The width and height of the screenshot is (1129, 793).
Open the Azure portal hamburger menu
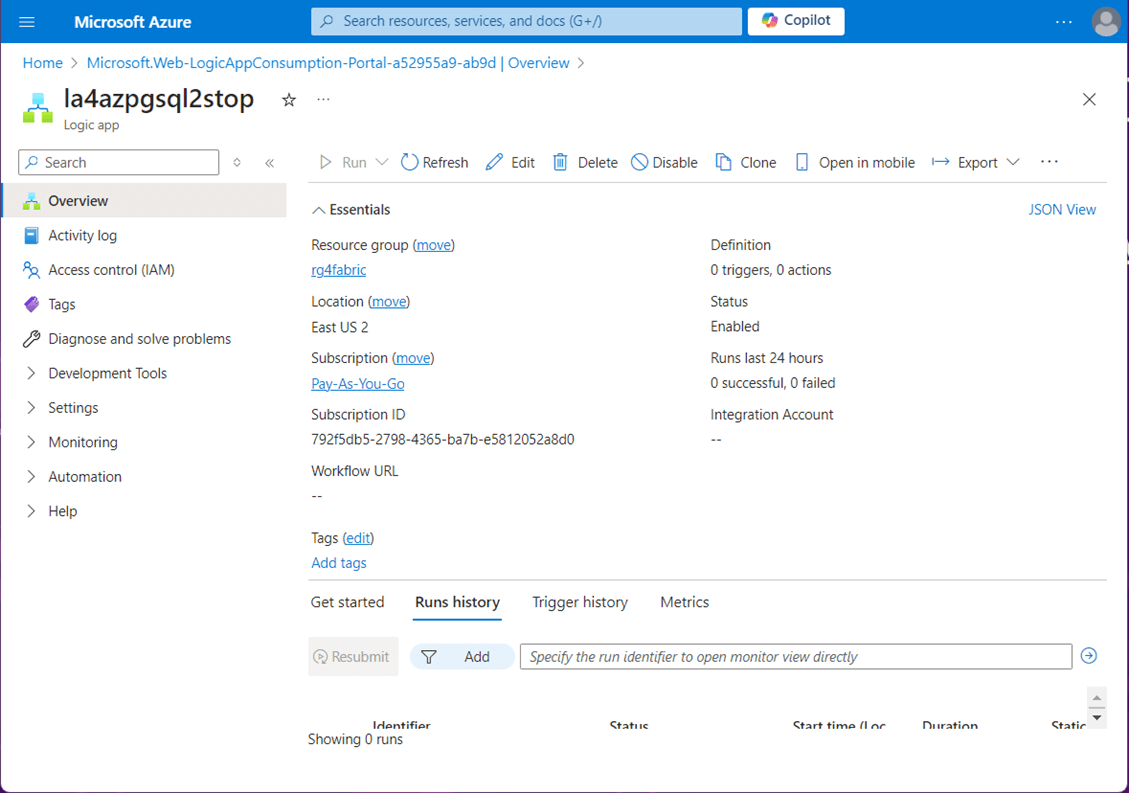27,22
